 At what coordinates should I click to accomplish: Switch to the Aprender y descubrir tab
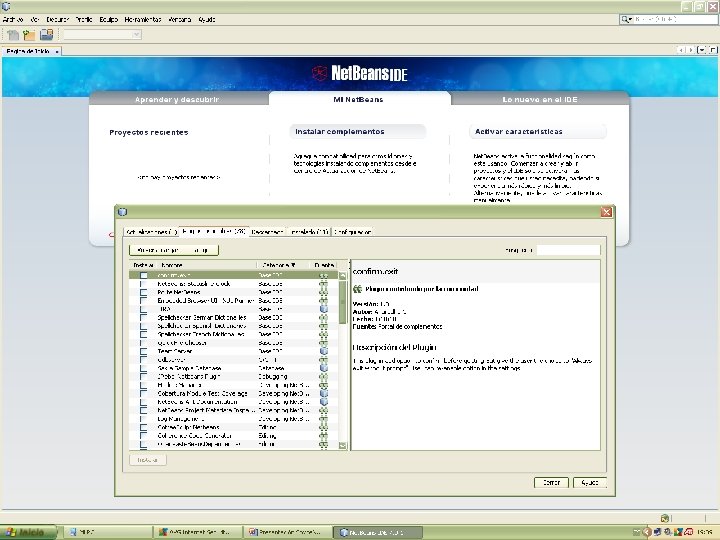177,99
